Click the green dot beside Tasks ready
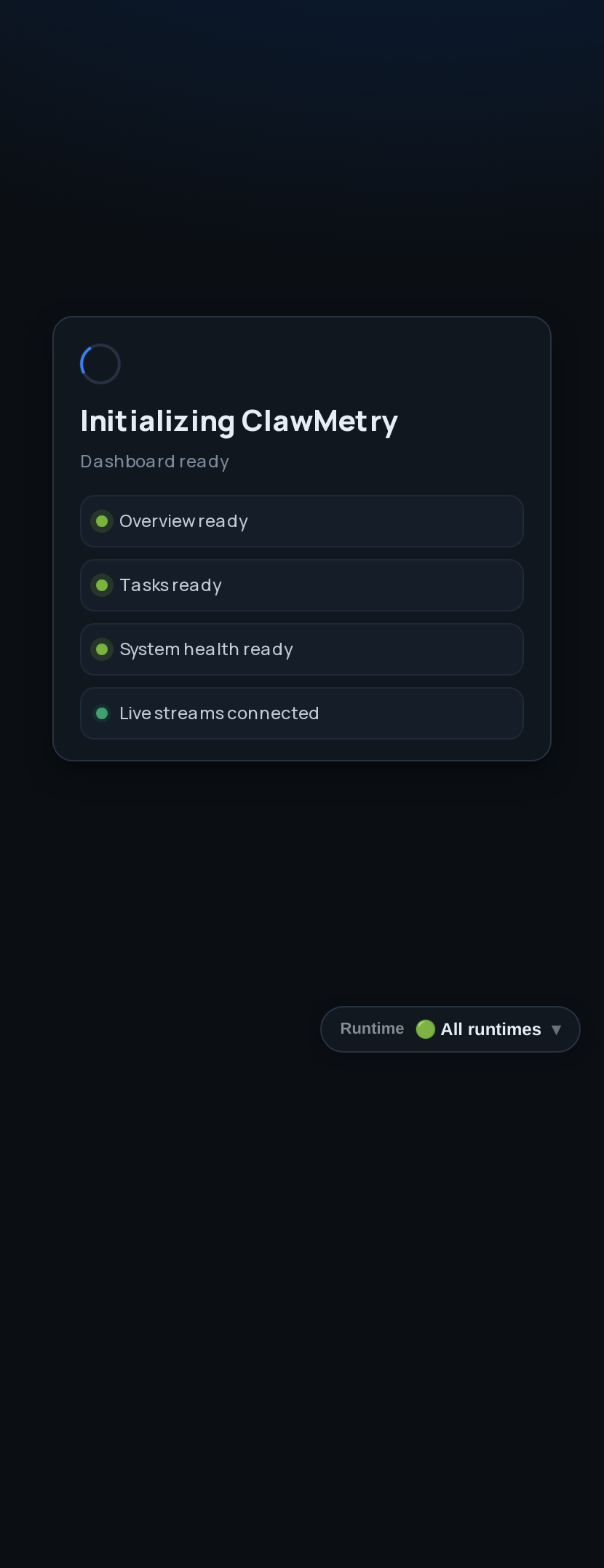Screen dimensions: 604x1568 coord(102,585)
